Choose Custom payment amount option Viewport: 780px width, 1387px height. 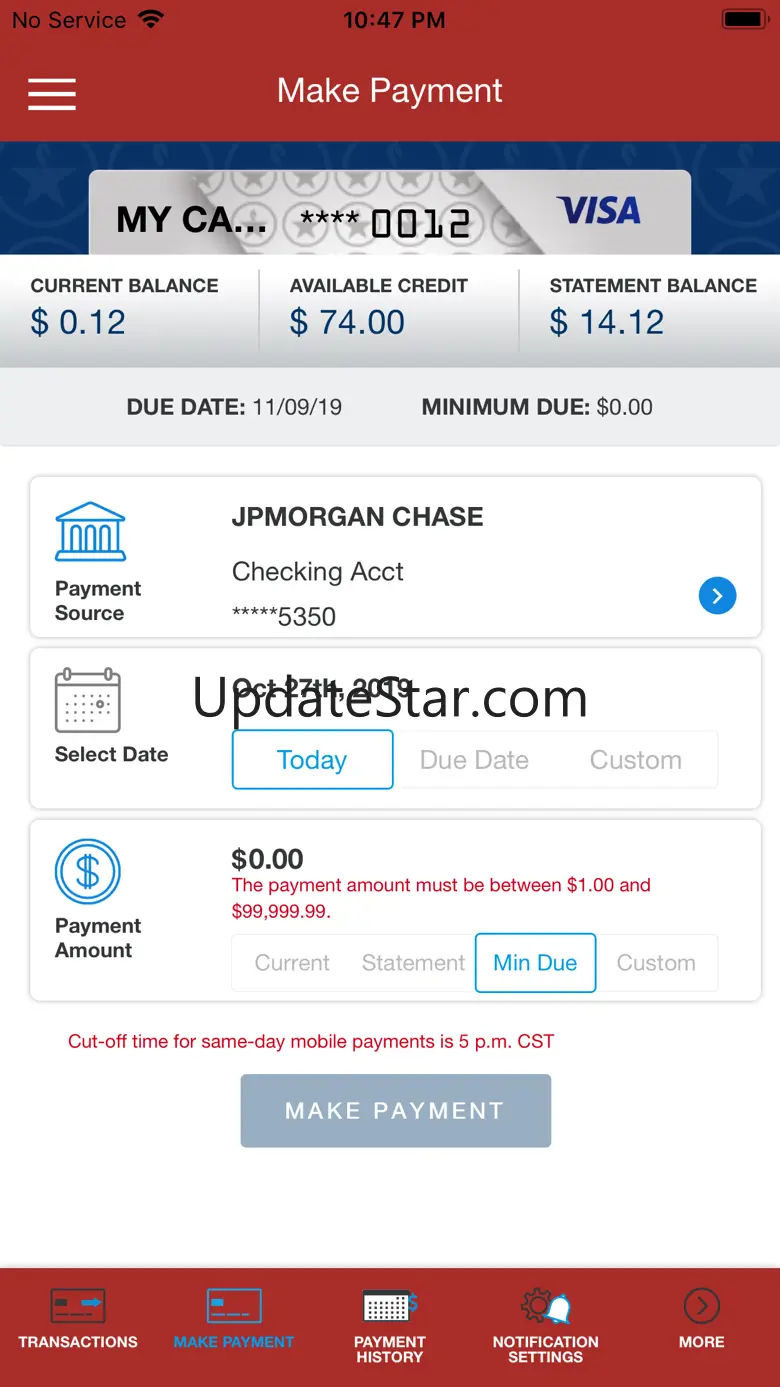656,963
